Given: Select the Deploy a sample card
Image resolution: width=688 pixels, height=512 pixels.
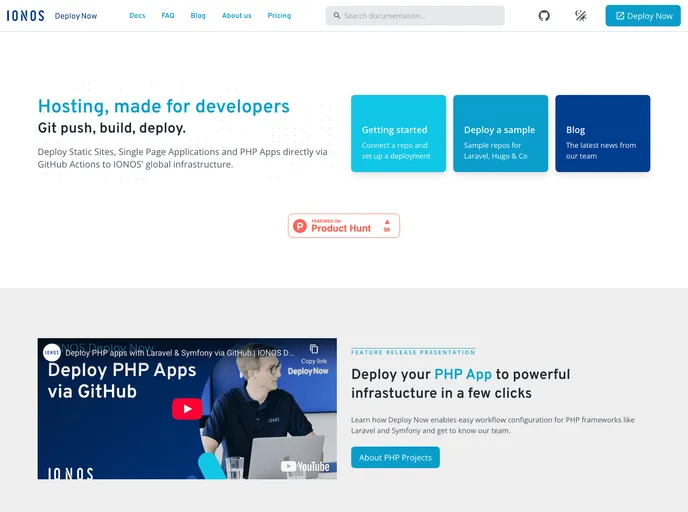Looking at the screenshot, I should coord(500,134).
